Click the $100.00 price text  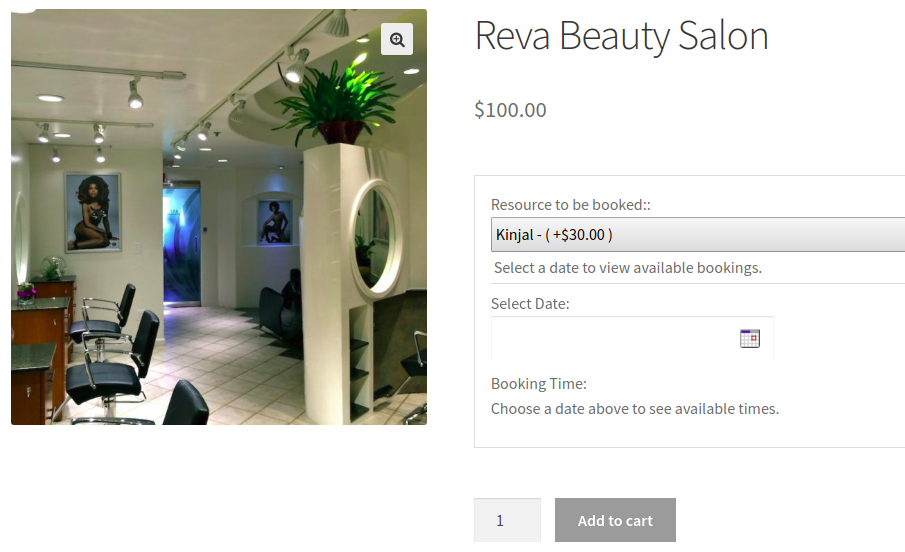coord(510,110)
